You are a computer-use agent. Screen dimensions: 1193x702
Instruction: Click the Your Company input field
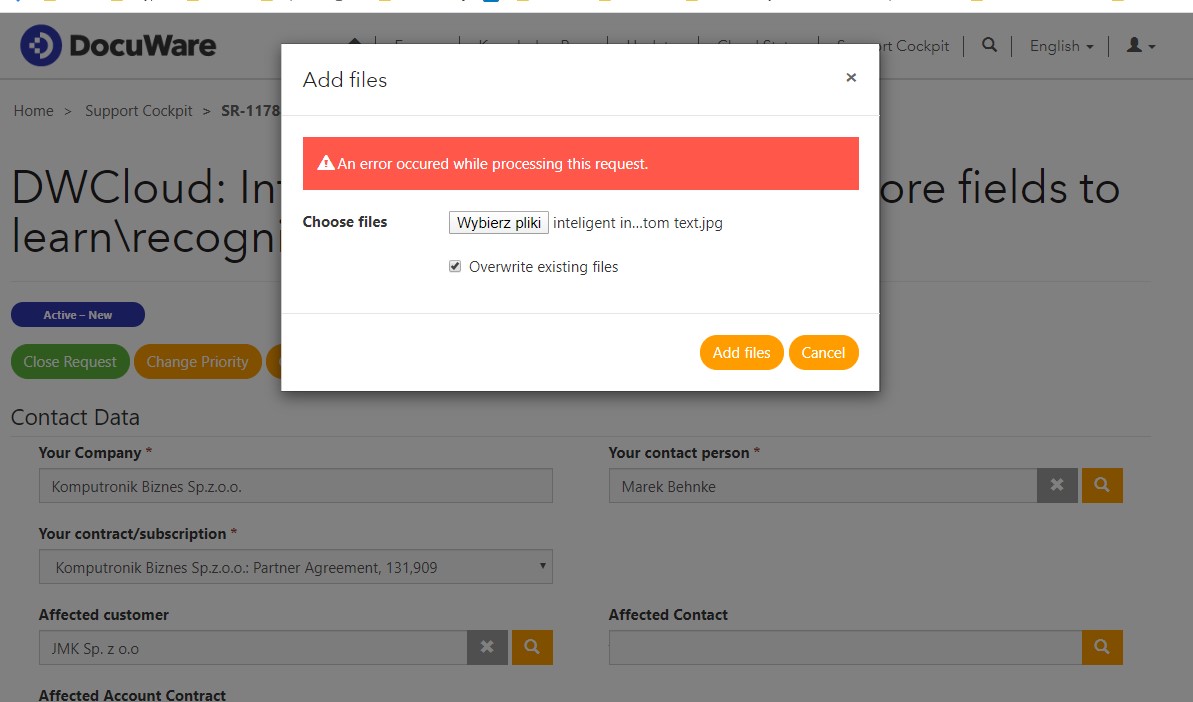295,486
